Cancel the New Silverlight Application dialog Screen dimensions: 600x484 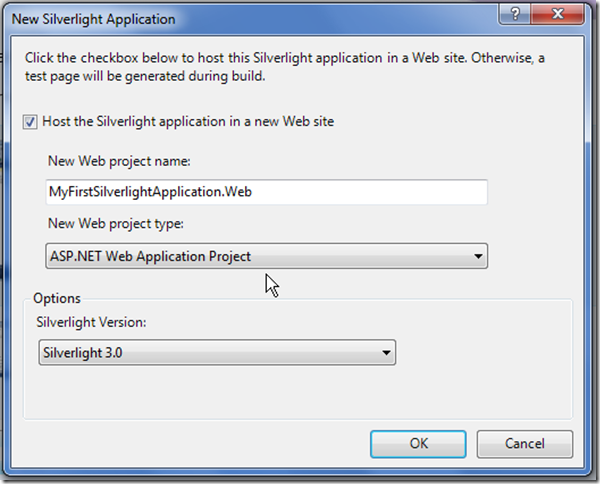(x=525, y=444)
